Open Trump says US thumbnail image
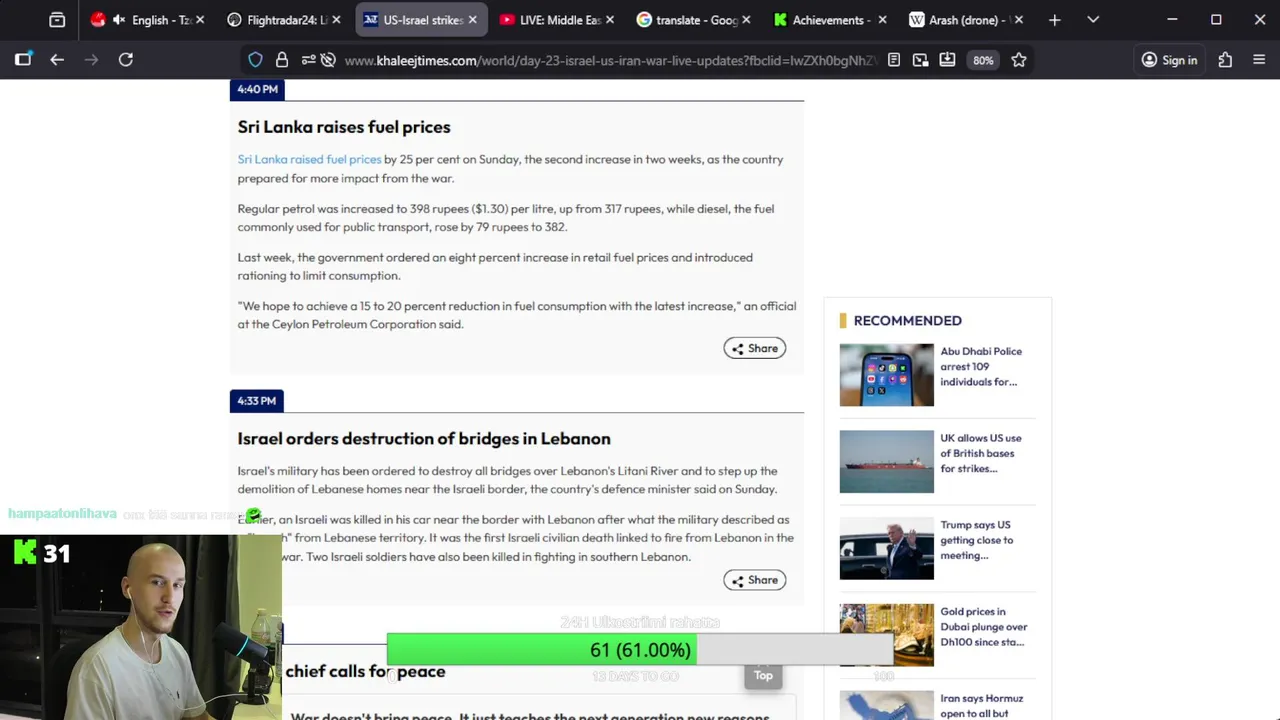Screen dimensions: 1280x720 click(x=886, y=548)
